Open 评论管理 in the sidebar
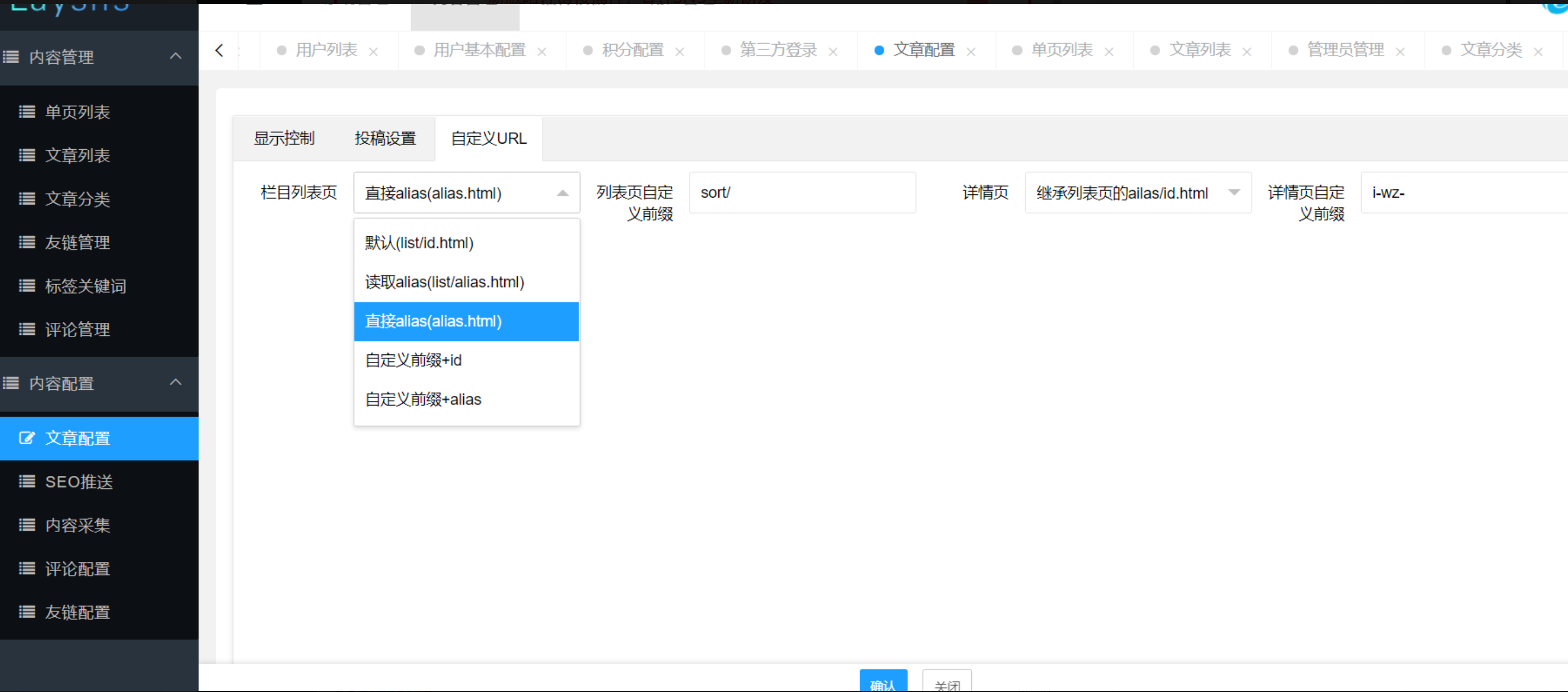The width and height of the screenshot is (1568, 692). point(99,329)
